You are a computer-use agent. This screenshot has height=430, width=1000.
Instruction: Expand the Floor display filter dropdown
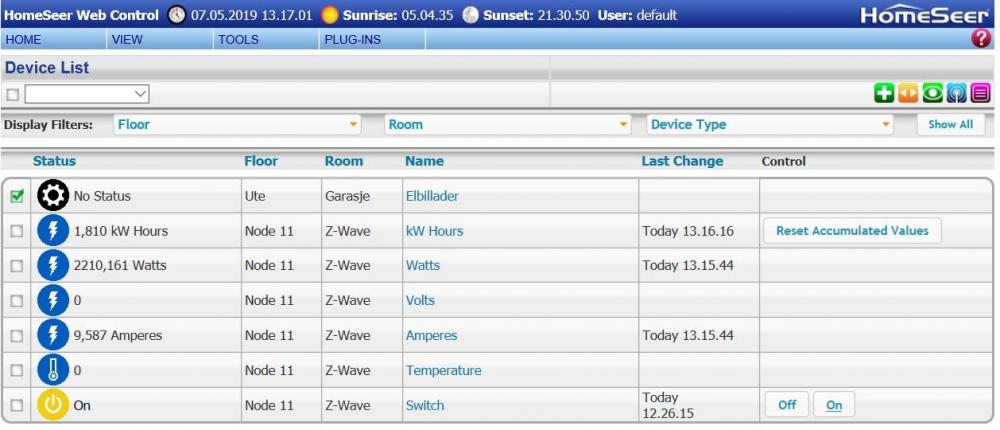237,125
